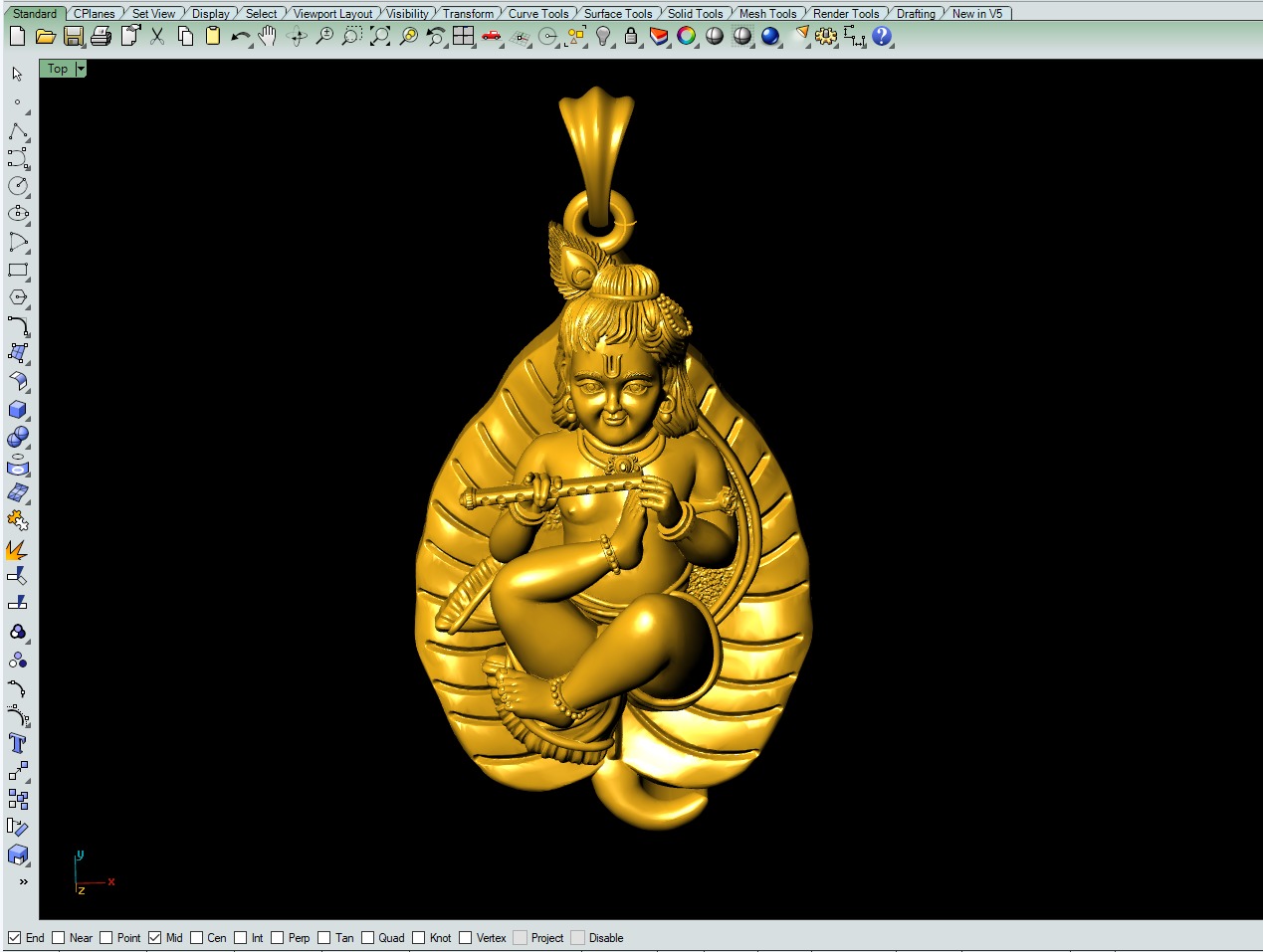Click the light bulb Hide Objects icon
Image resolution: width=1263 pixels, height=952 pixels.
coord(603,37)
